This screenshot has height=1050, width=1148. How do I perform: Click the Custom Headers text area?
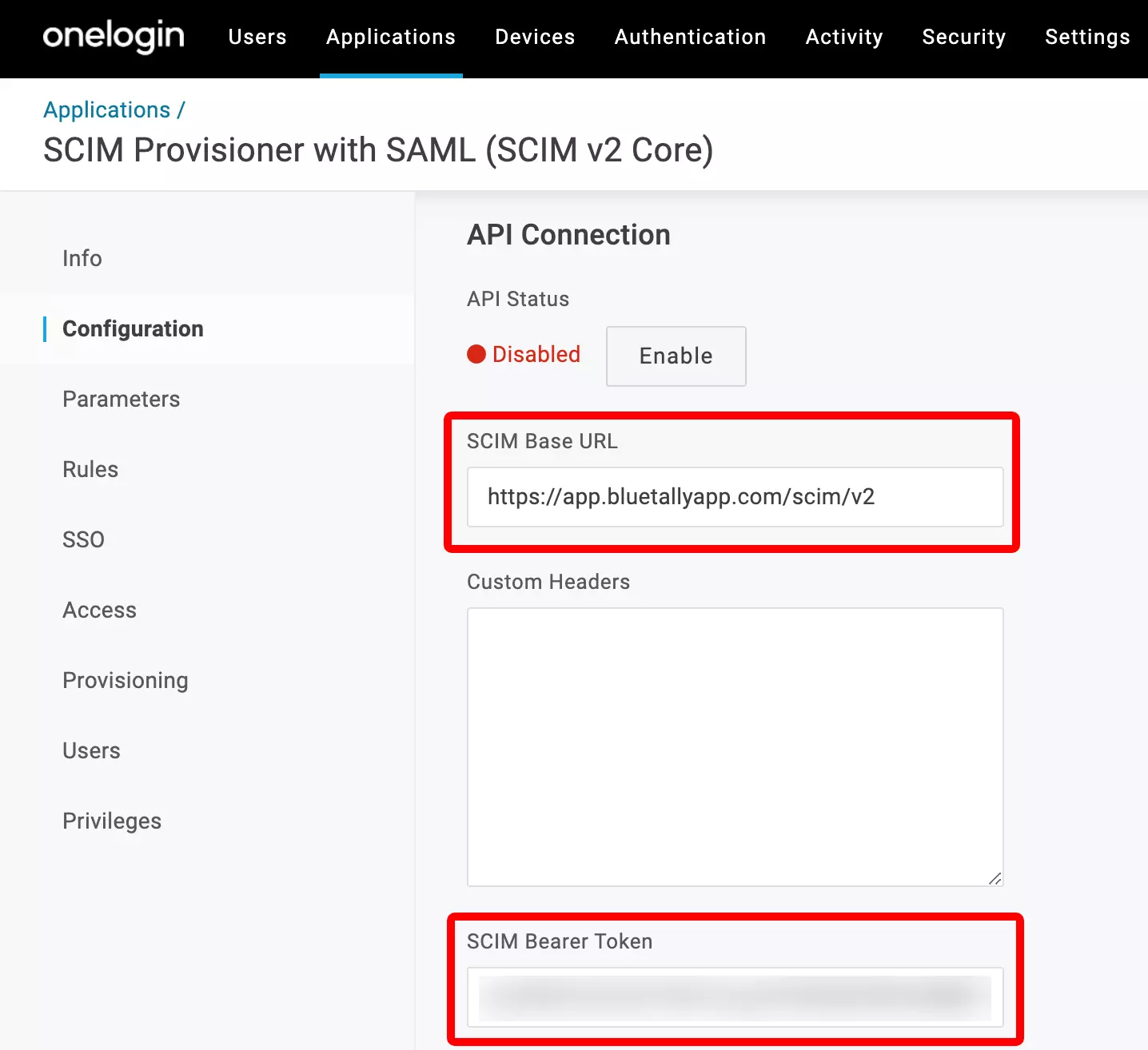pos(735,747)
